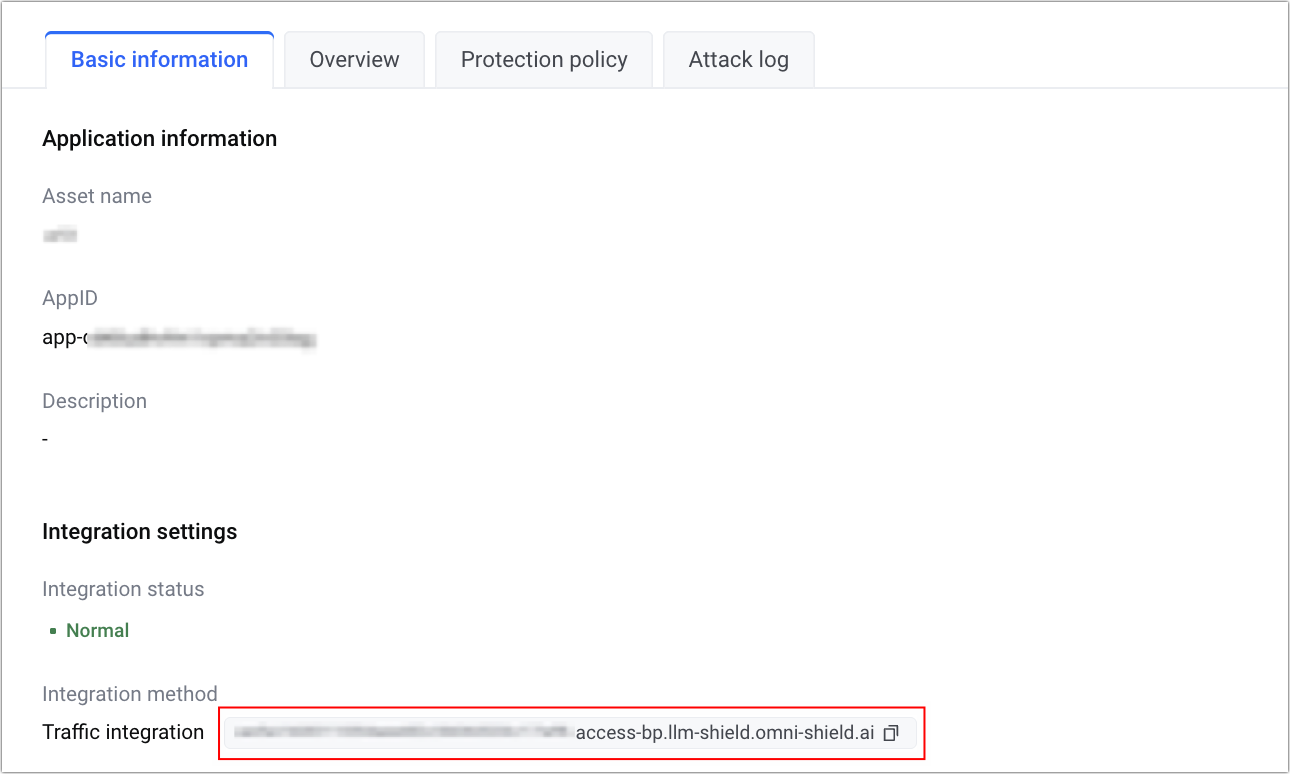Viewport: 1290px width, 774px height.
Task: Click the Integration settings heading
Action: click(139, 531)
